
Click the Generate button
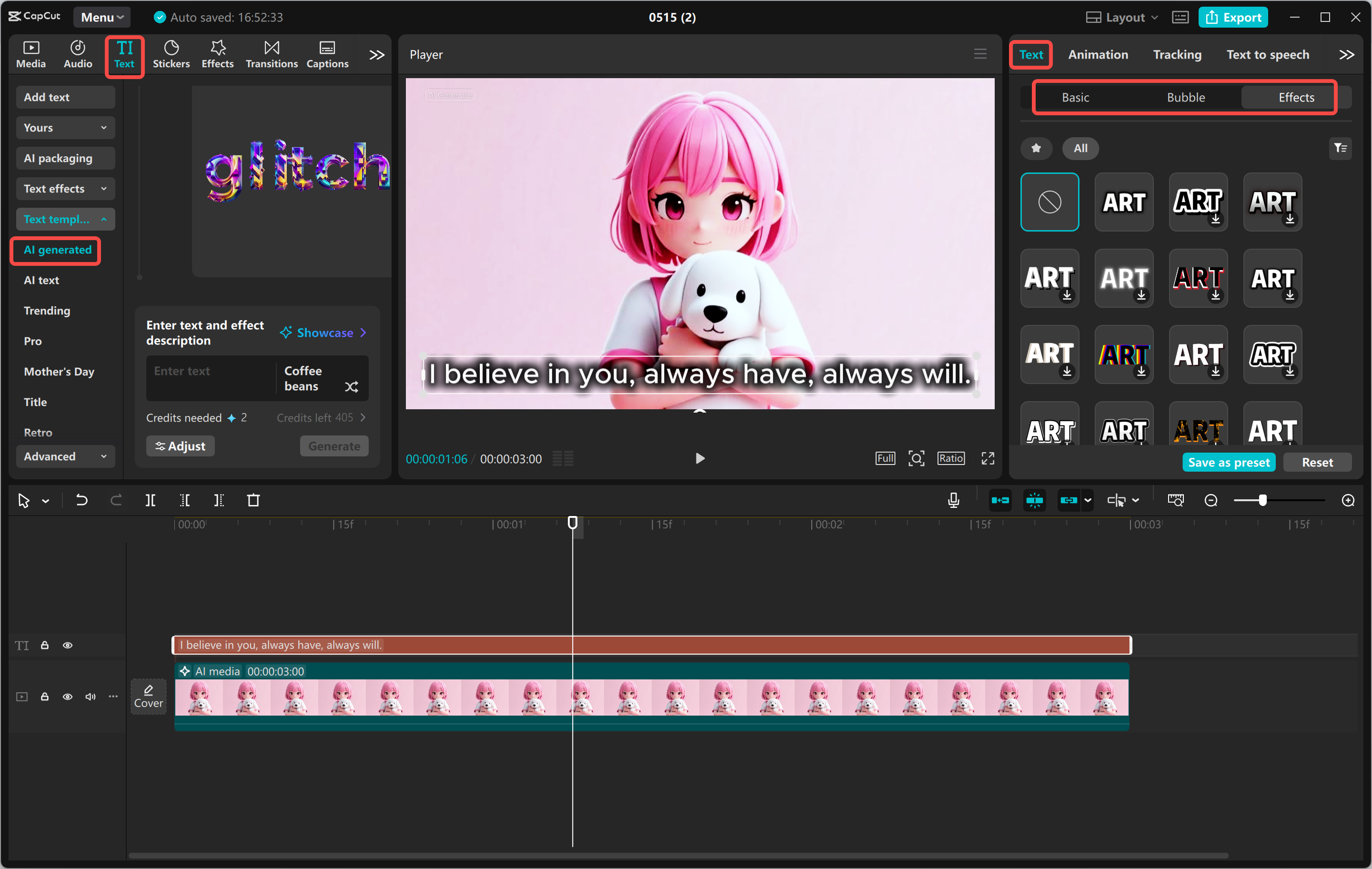(334, 445)
